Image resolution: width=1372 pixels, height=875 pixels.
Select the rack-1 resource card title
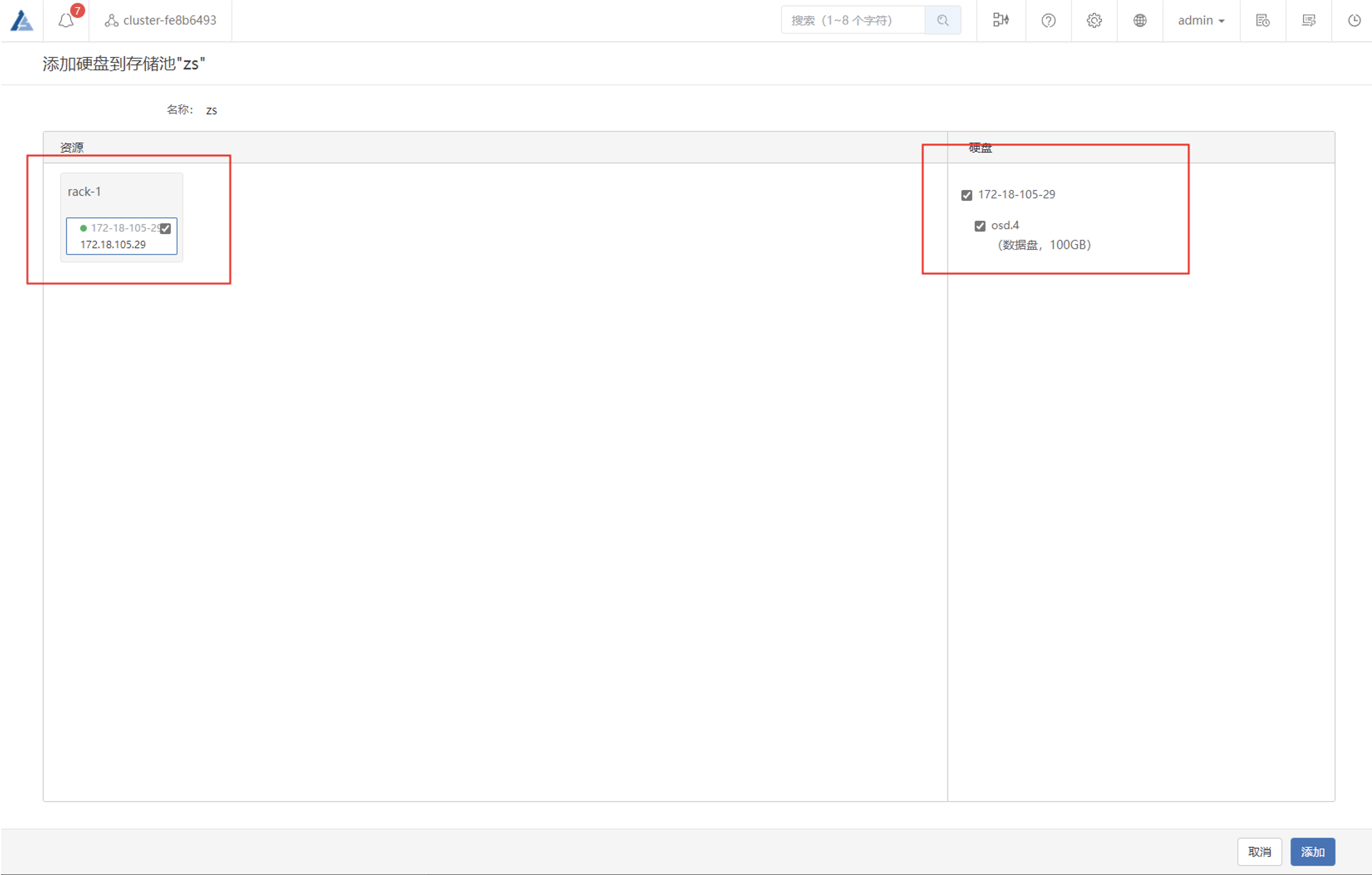coord(85,192)
